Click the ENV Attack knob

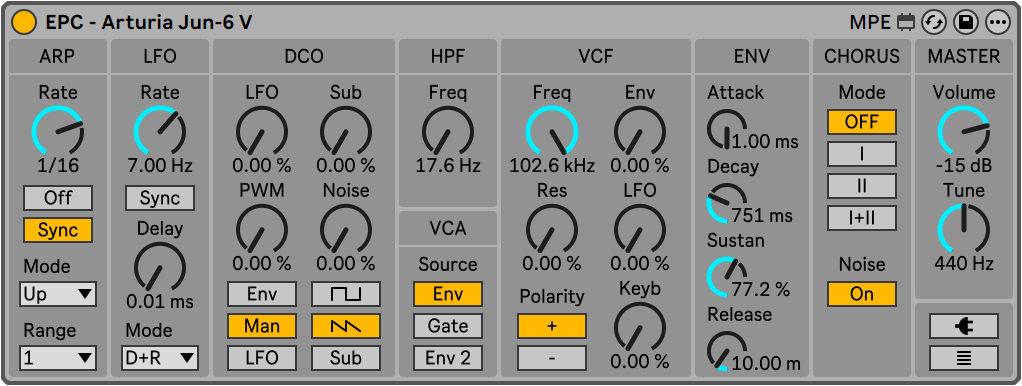pyautogui.click(x=727, y=129)
